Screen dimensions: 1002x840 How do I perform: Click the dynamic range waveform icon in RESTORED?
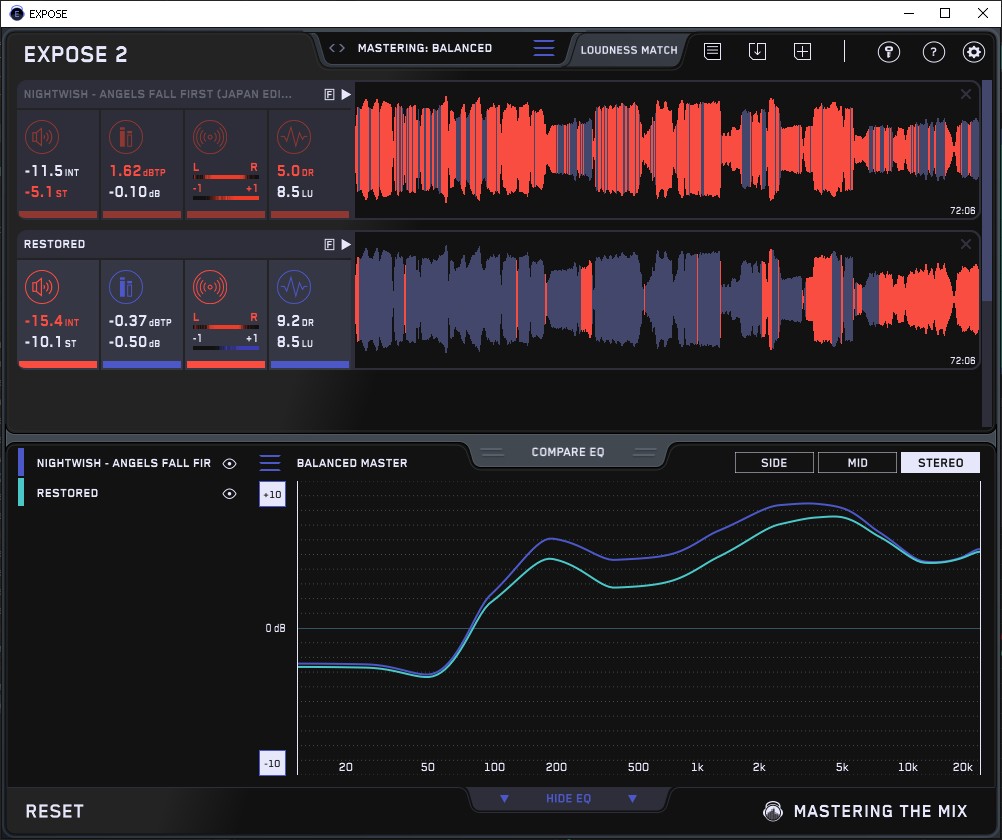(x=293, y=288)
